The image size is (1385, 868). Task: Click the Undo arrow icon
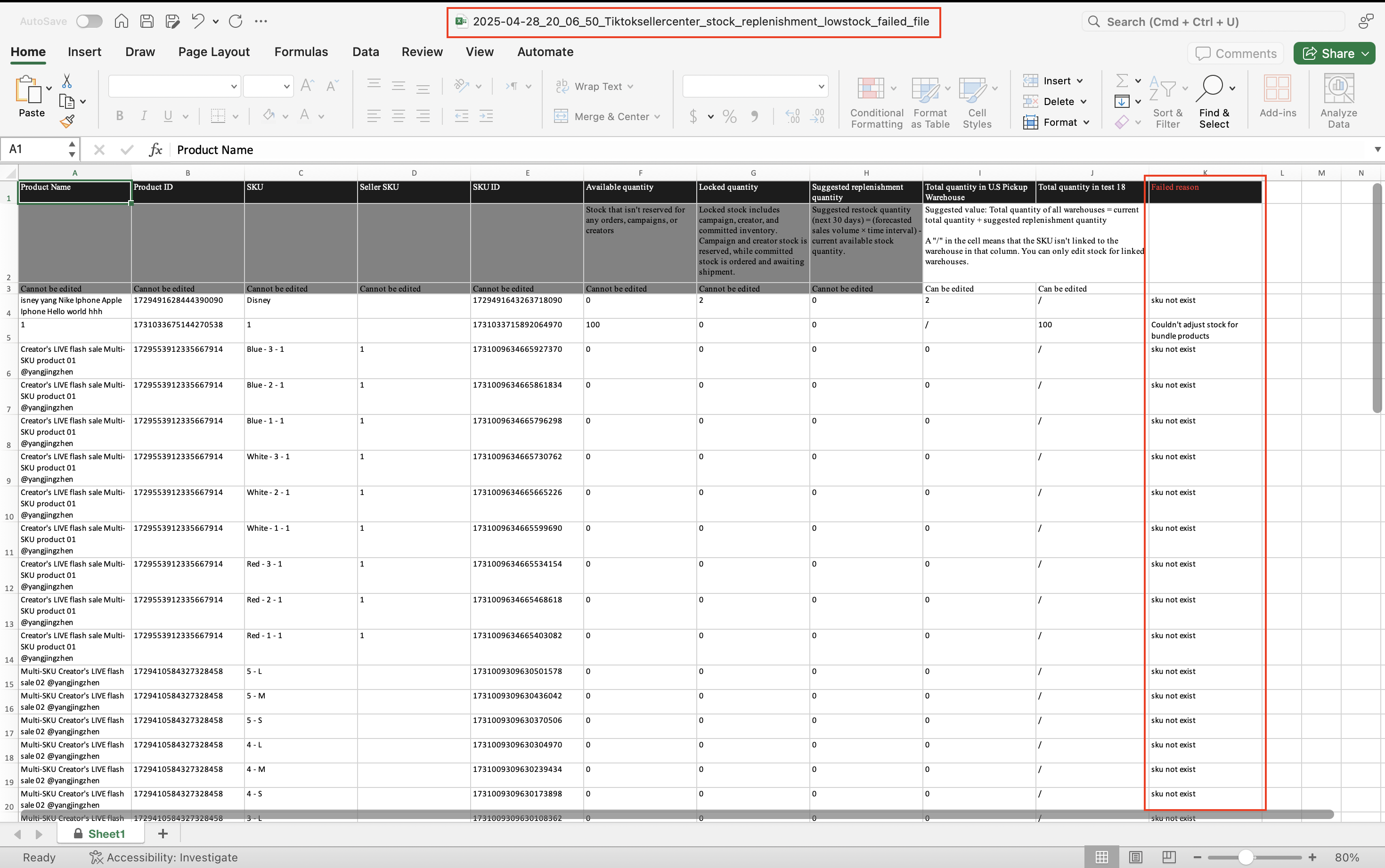point(198,21)
